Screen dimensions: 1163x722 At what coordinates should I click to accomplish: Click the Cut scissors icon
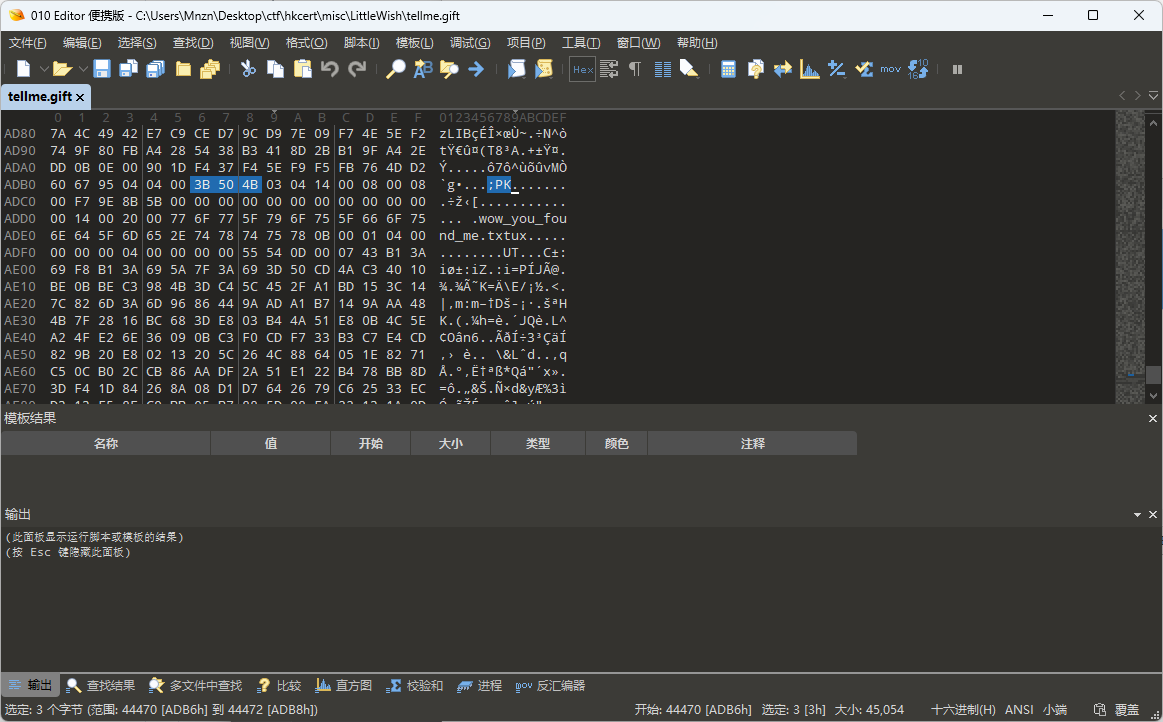click(x=248, y=69)
